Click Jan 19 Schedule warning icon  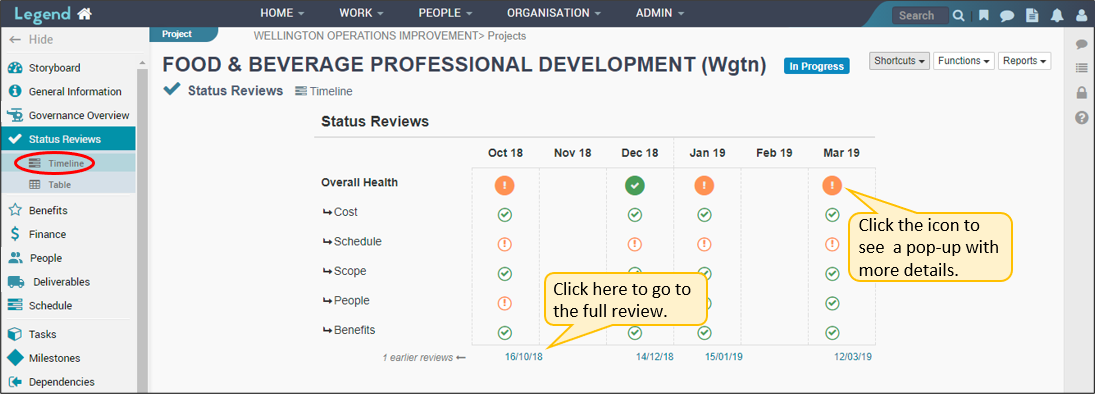(x=705, y=245)
